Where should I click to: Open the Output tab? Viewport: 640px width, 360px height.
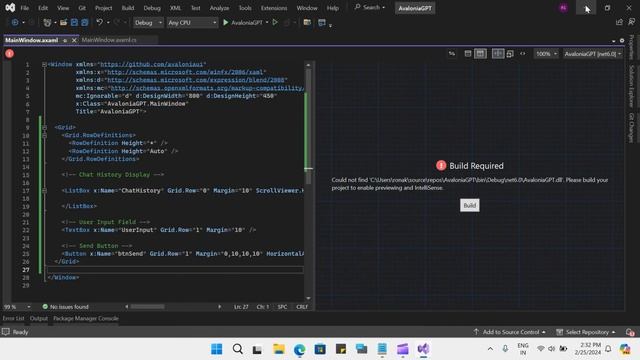tap(39, 318)
